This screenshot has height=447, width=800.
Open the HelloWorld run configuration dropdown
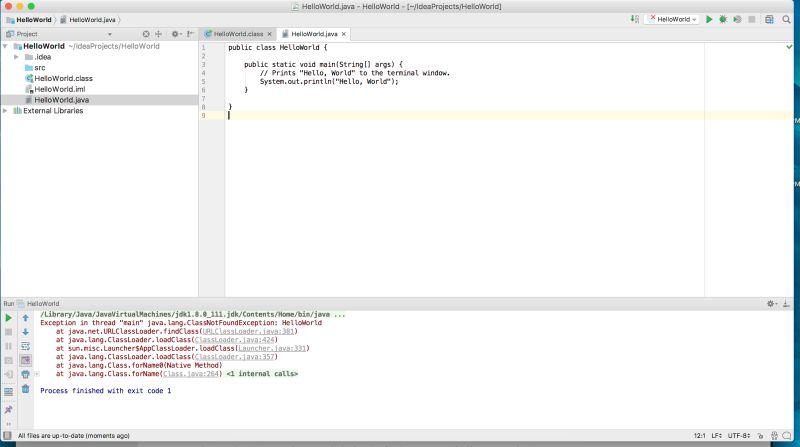point(672,19)
